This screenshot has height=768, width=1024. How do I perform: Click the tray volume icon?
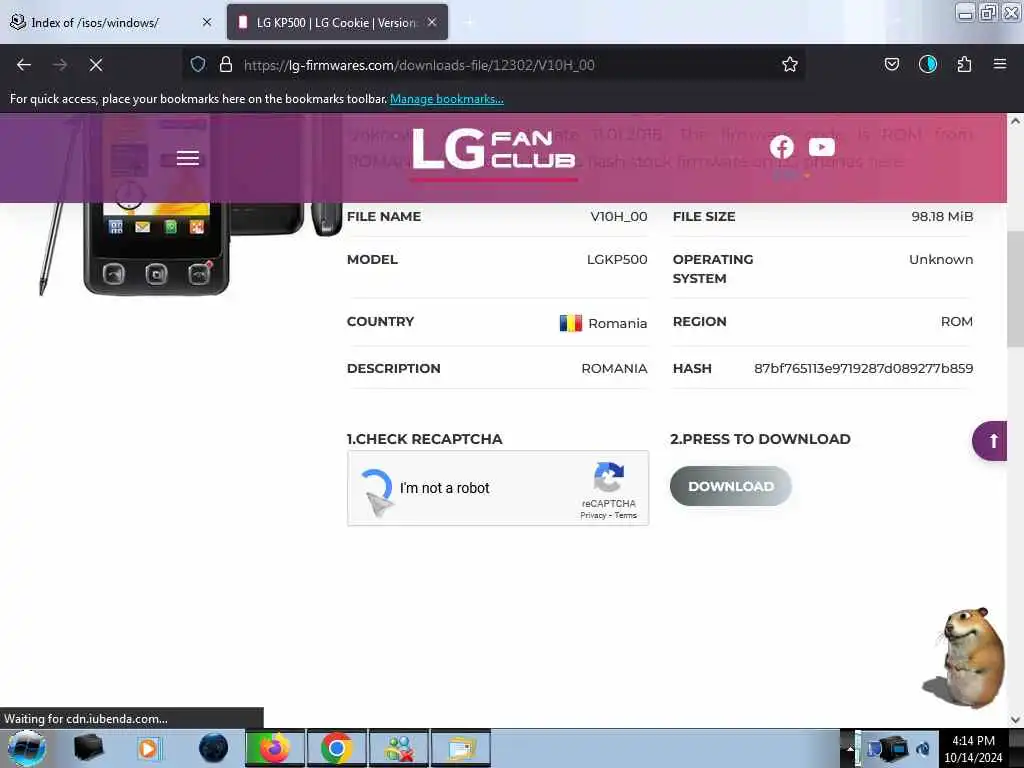coord(923,749)
